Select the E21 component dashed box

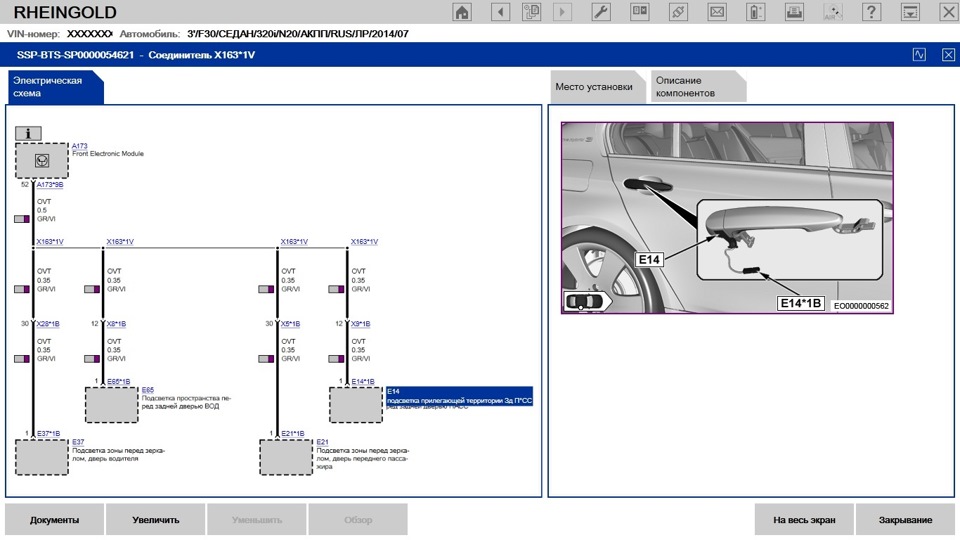[x=286, y=457]
